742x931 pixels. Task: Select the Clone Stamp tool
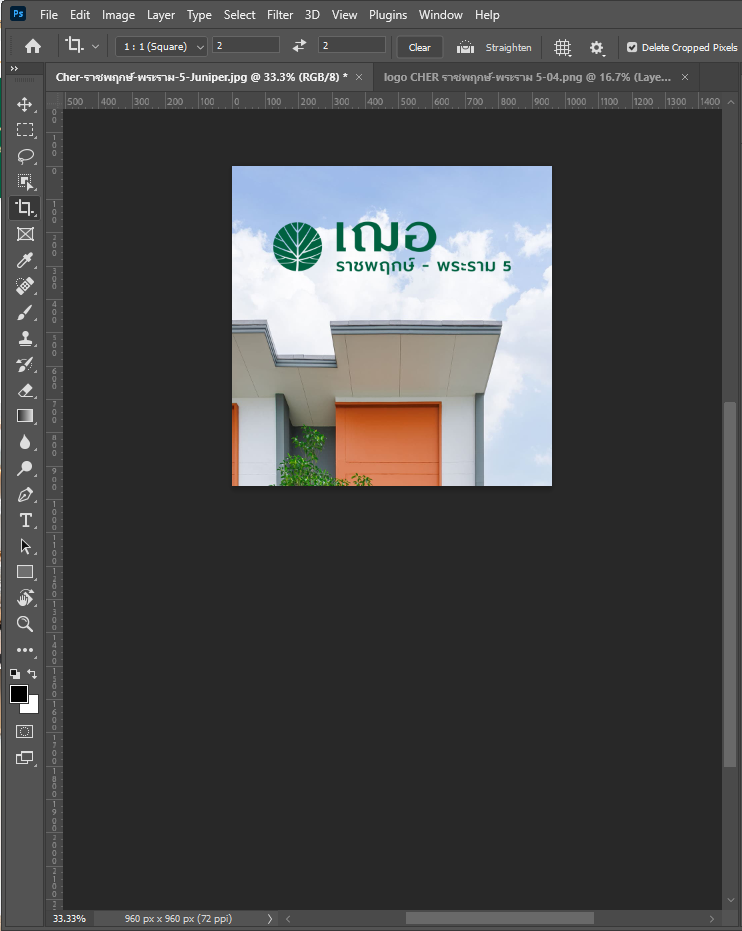pos(24,338)
